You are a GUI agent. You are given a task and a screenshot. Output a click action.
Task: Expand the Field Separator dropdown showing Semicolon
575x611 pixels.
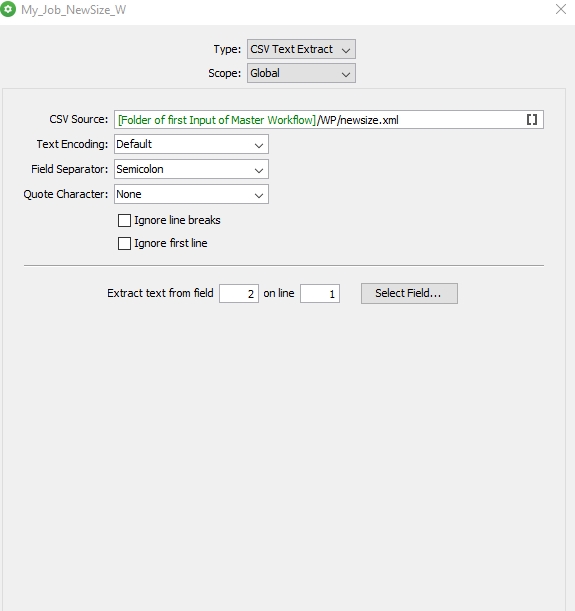(191, 169)
